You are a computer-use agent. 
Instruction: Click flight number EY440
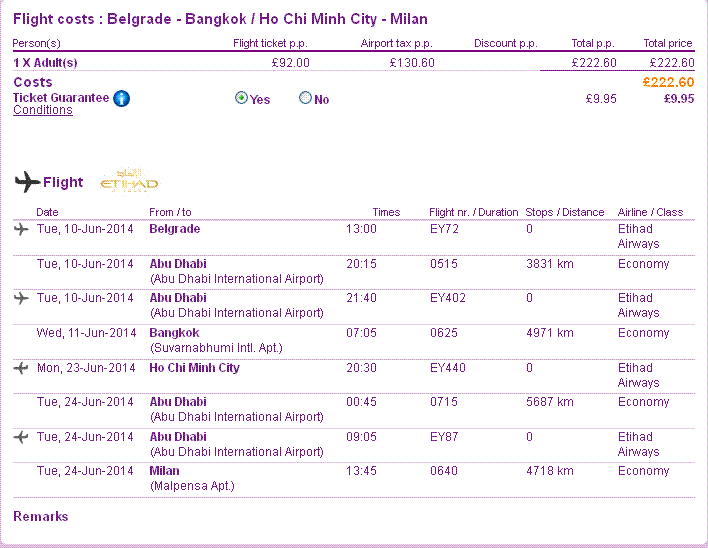pos(447,368)
